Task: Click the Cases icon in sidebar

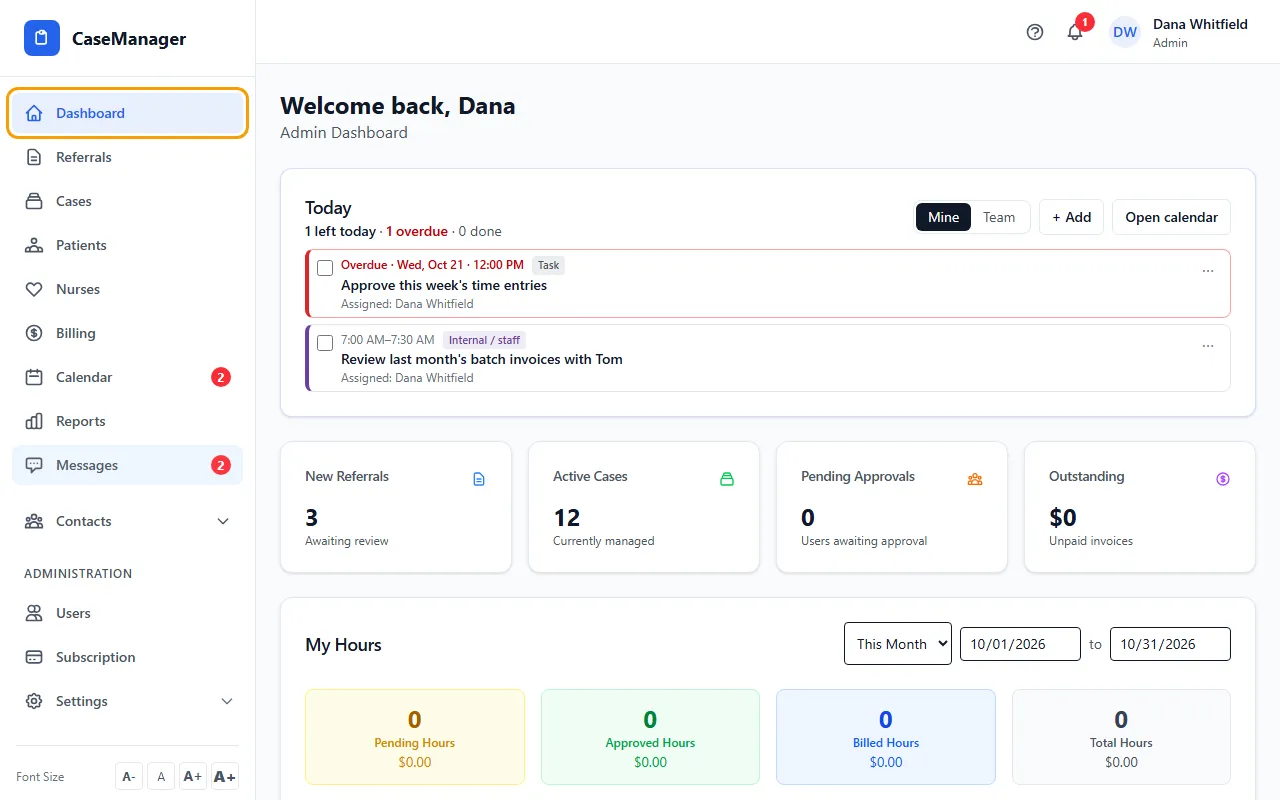Action: [x=34, y=201]
